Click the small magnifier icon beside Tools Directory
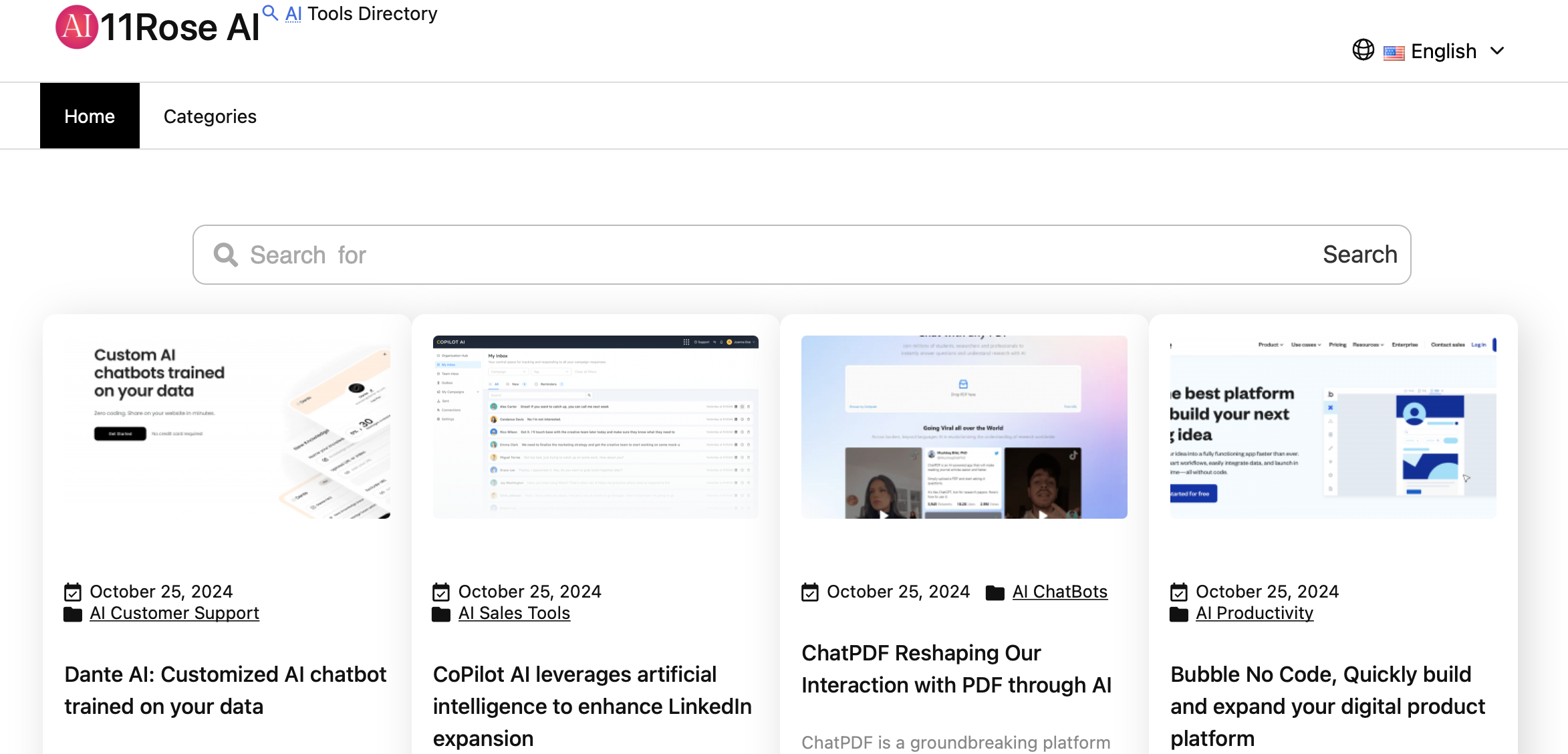The image size is (1568, 754). pyautogui.click(x=270, y=12)
